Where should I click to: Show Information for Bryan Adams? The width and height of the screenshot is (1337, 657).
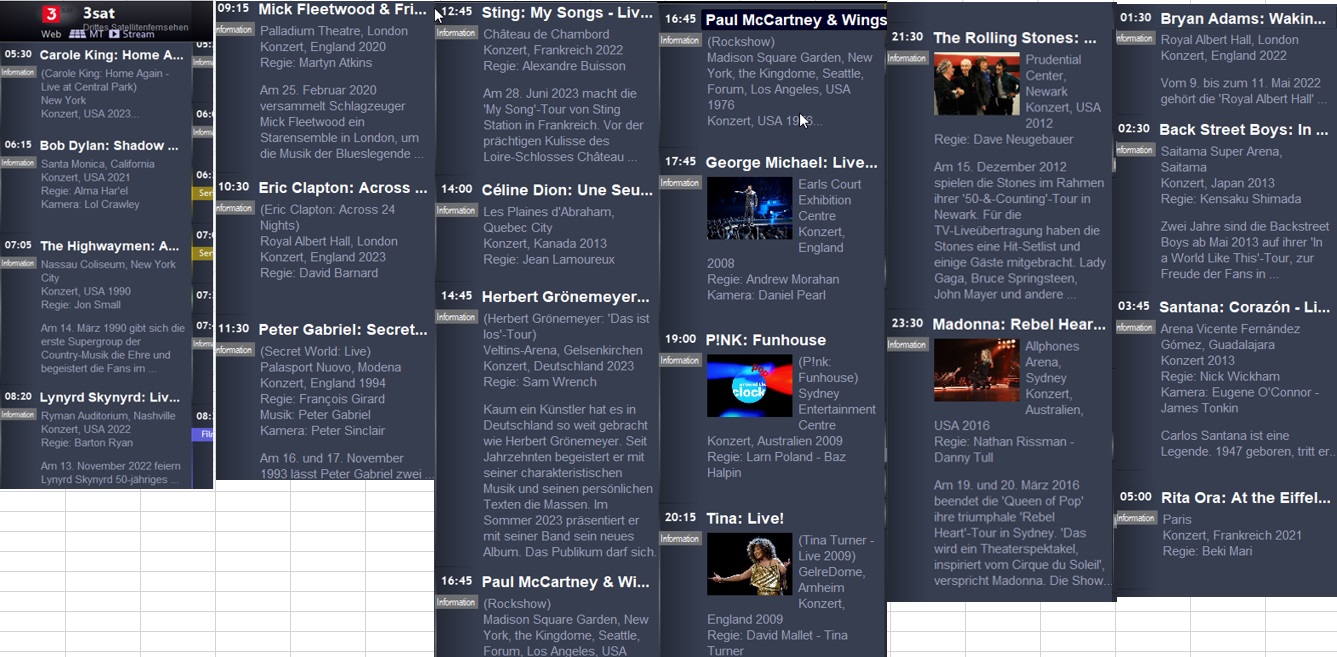point(1135,38)
